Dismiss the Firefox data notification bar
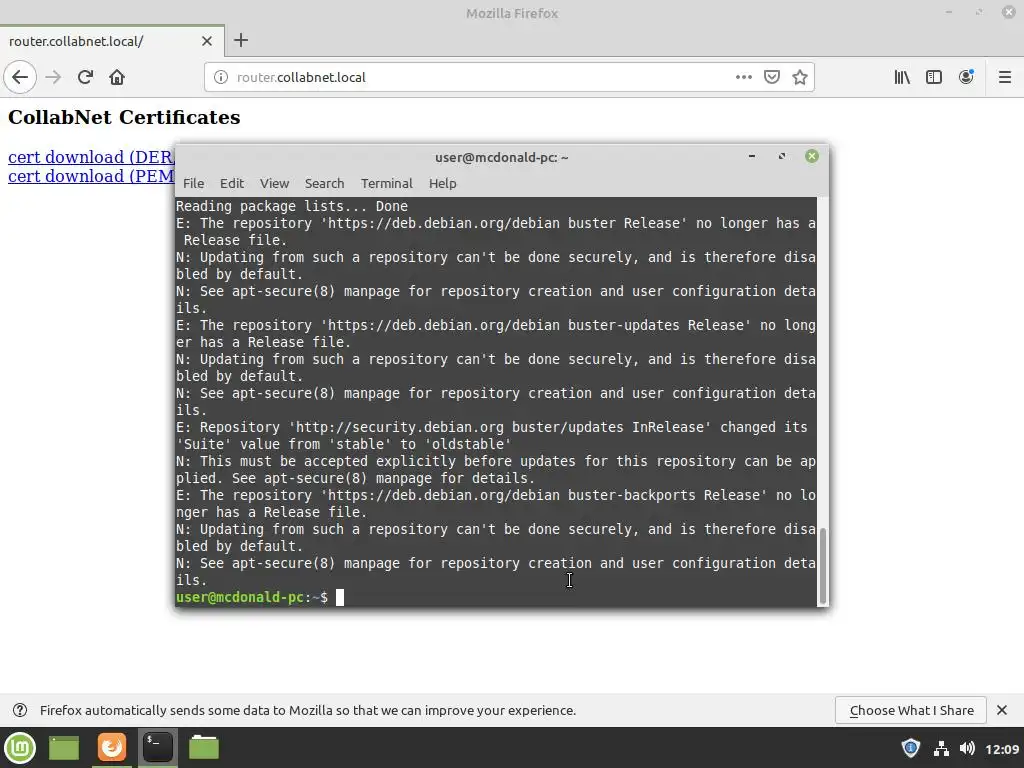 coord(1002,710)
